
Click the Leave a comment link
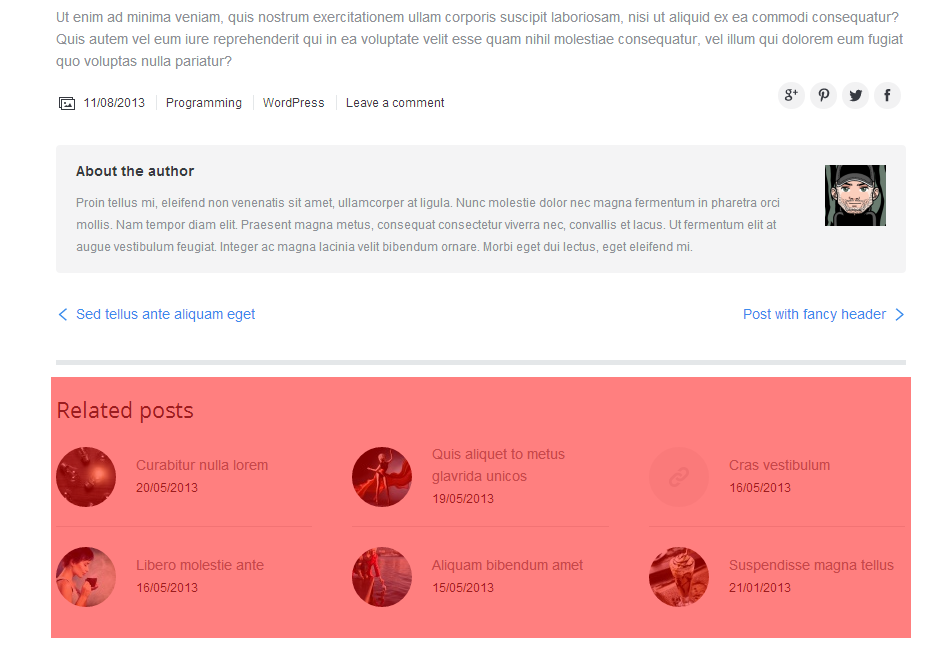[395, 103]
